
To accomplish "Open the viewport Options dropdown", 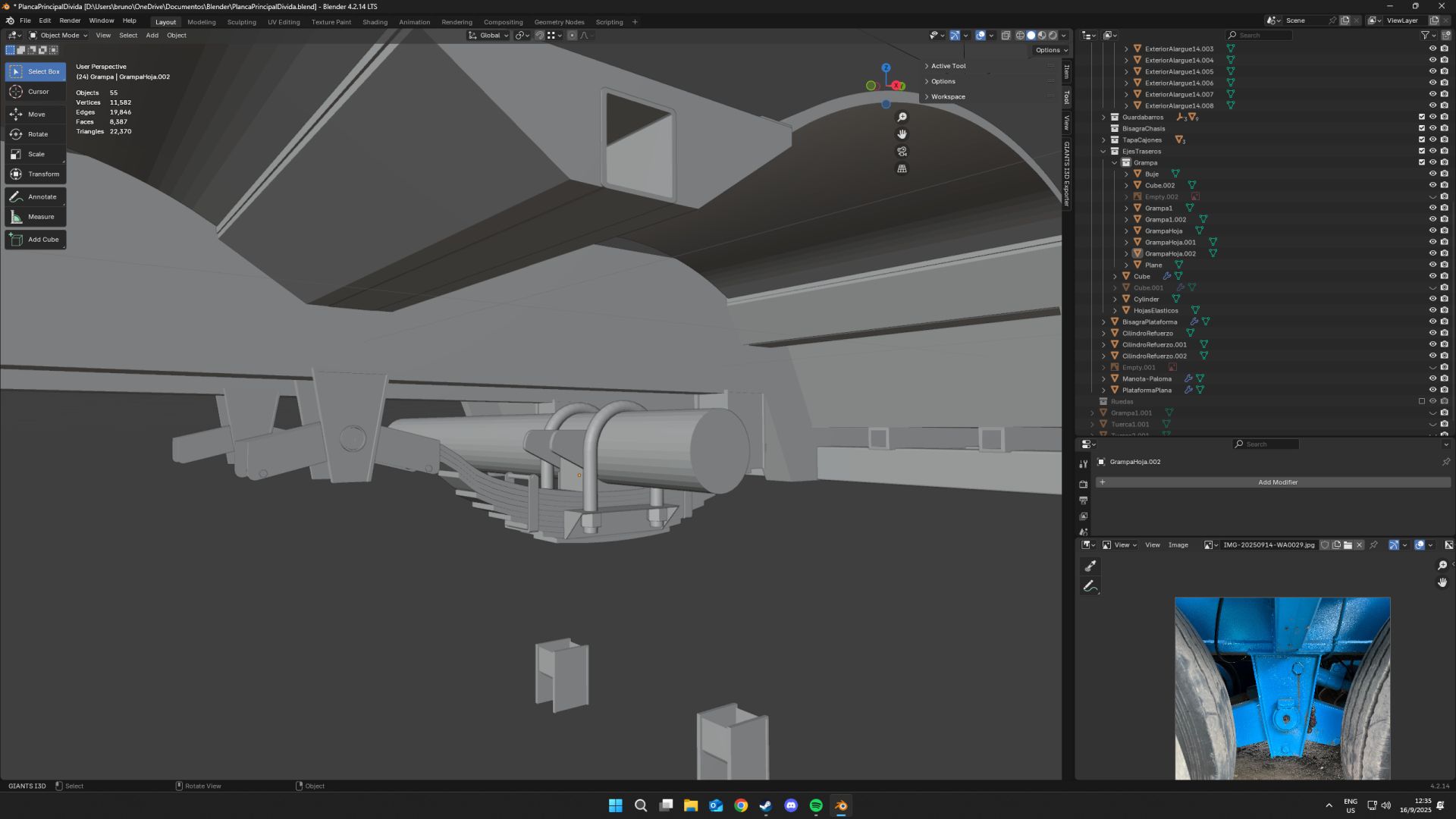I will [1051, 50].
